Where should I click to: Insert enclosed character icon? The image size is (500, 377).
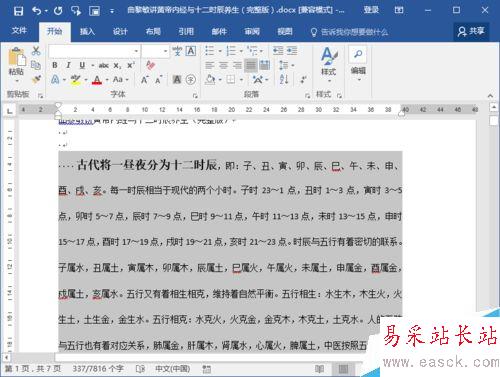[191, 80]
